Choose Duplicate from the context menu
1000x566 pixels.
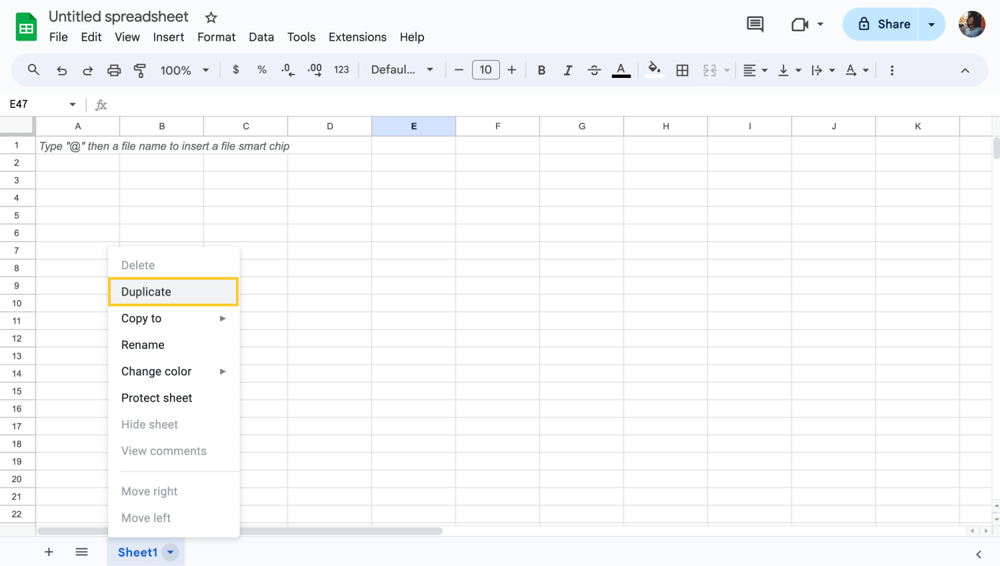(x=173, y=292)
